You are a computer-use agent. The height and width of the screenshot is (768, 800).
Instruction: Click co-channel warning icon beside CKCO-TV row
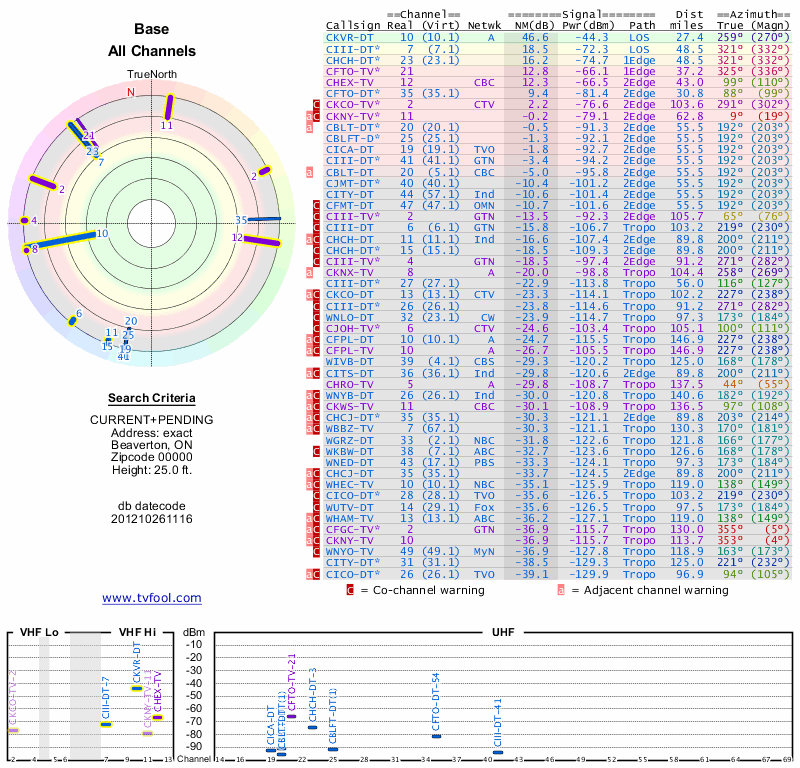(x=318, y=104)
